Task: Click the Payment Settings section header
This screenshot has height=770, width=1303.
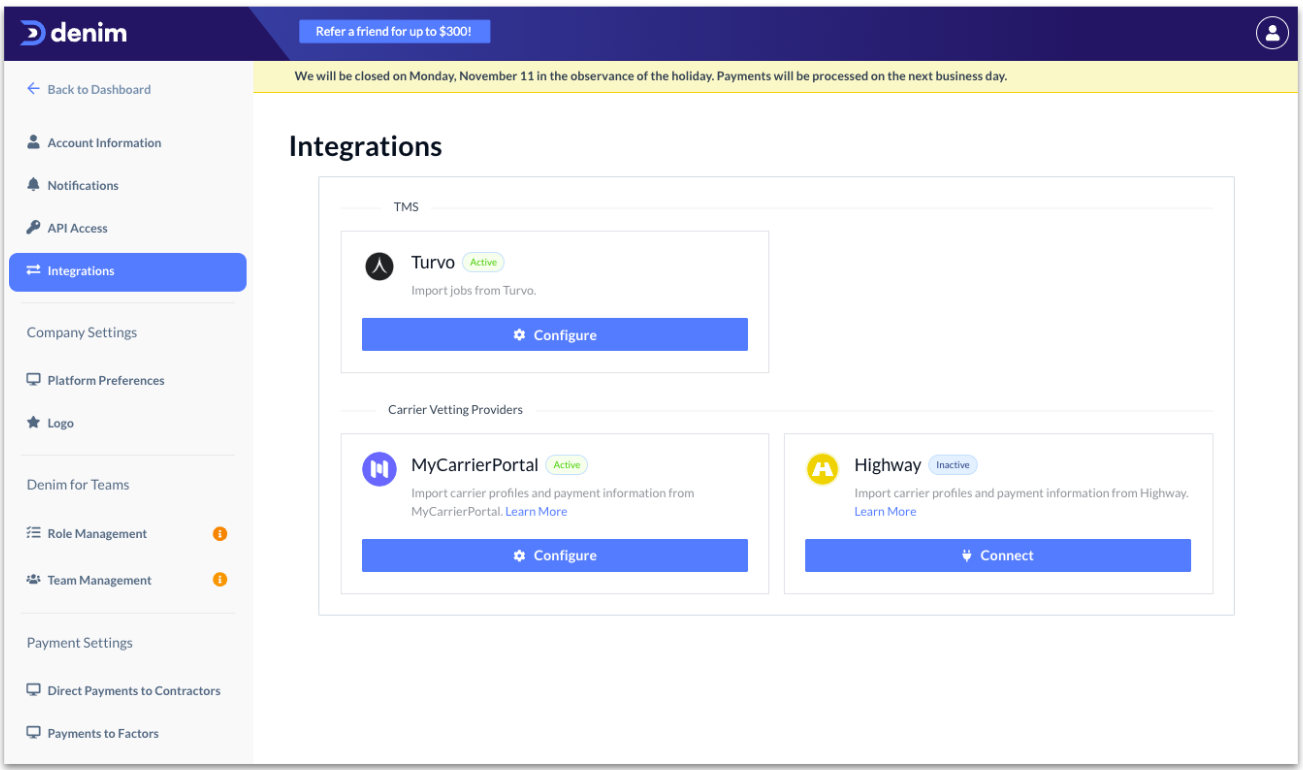Action: pyautogui.click(x=80, y=643)
